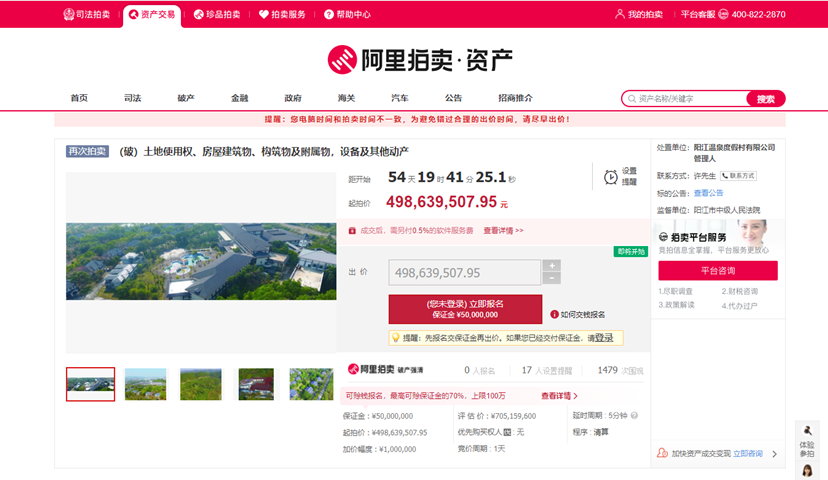Click the 加快资产成交变现 person icon

(662, 453)
